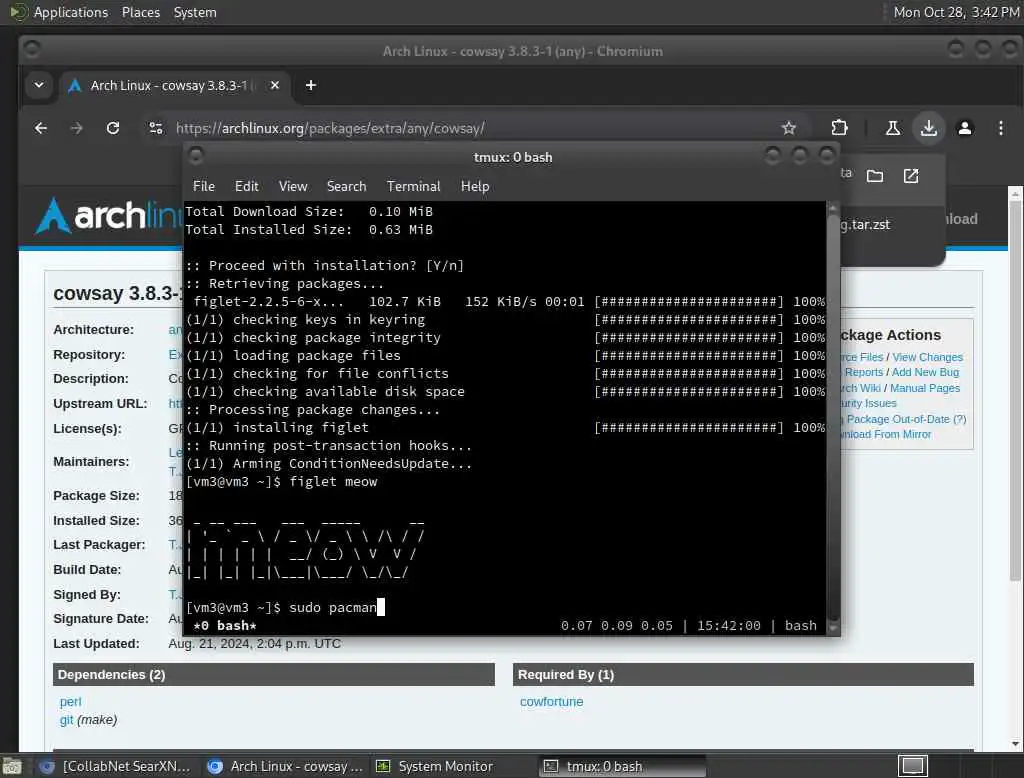Image resolution: width=1024 pixels, height=778 pixels.
Task: Open the terminal Edit menu
Action: tap(246, 186)
